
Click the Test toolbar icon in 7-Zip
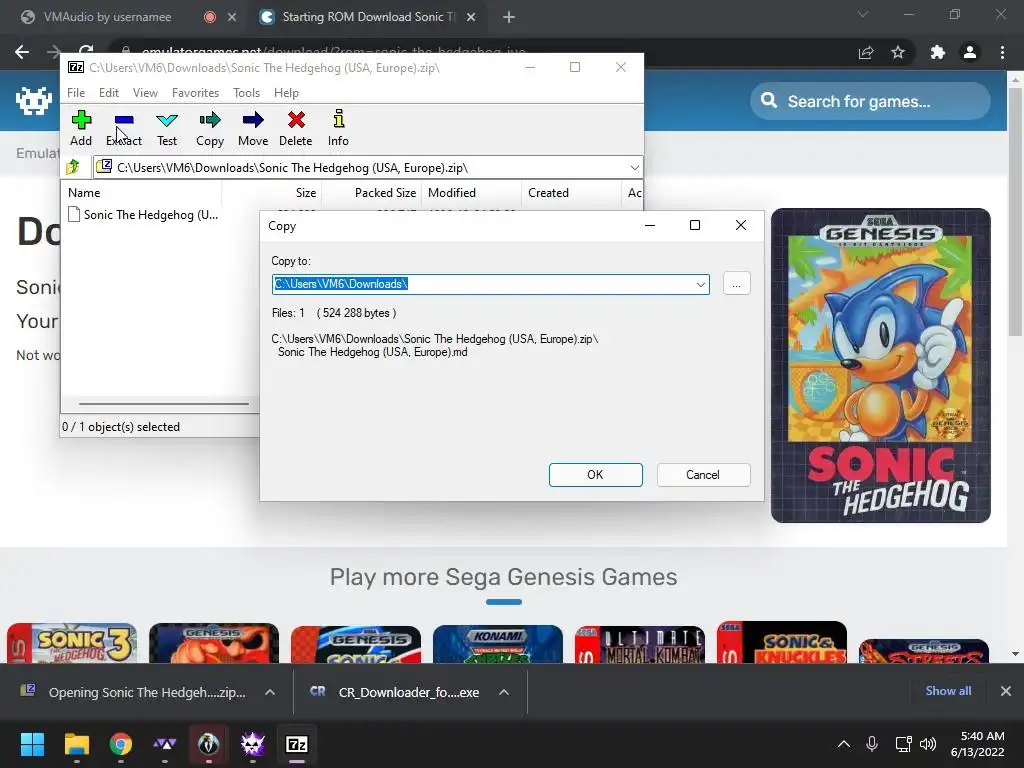[x=167, y=128]
